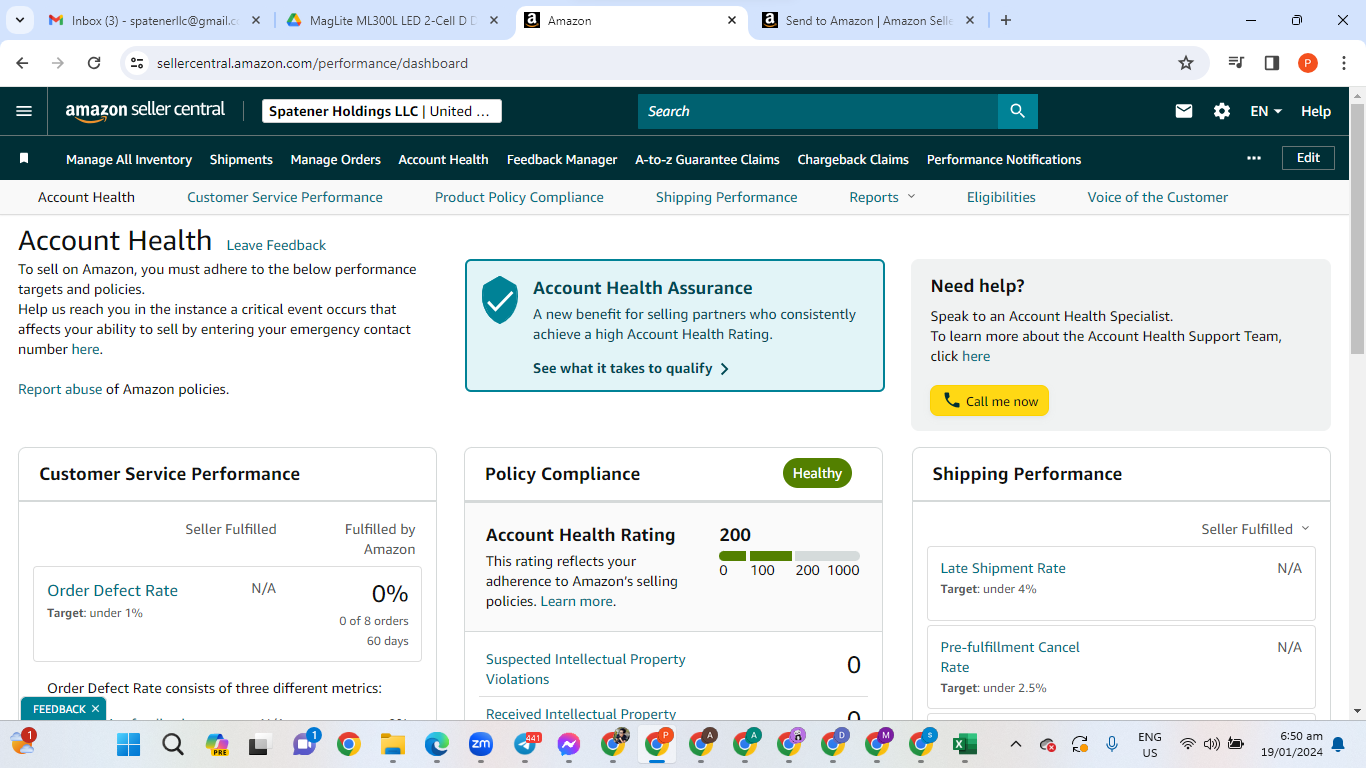Go back to previous page
This screenshot has height=768, width=1366.
[23, 63]
